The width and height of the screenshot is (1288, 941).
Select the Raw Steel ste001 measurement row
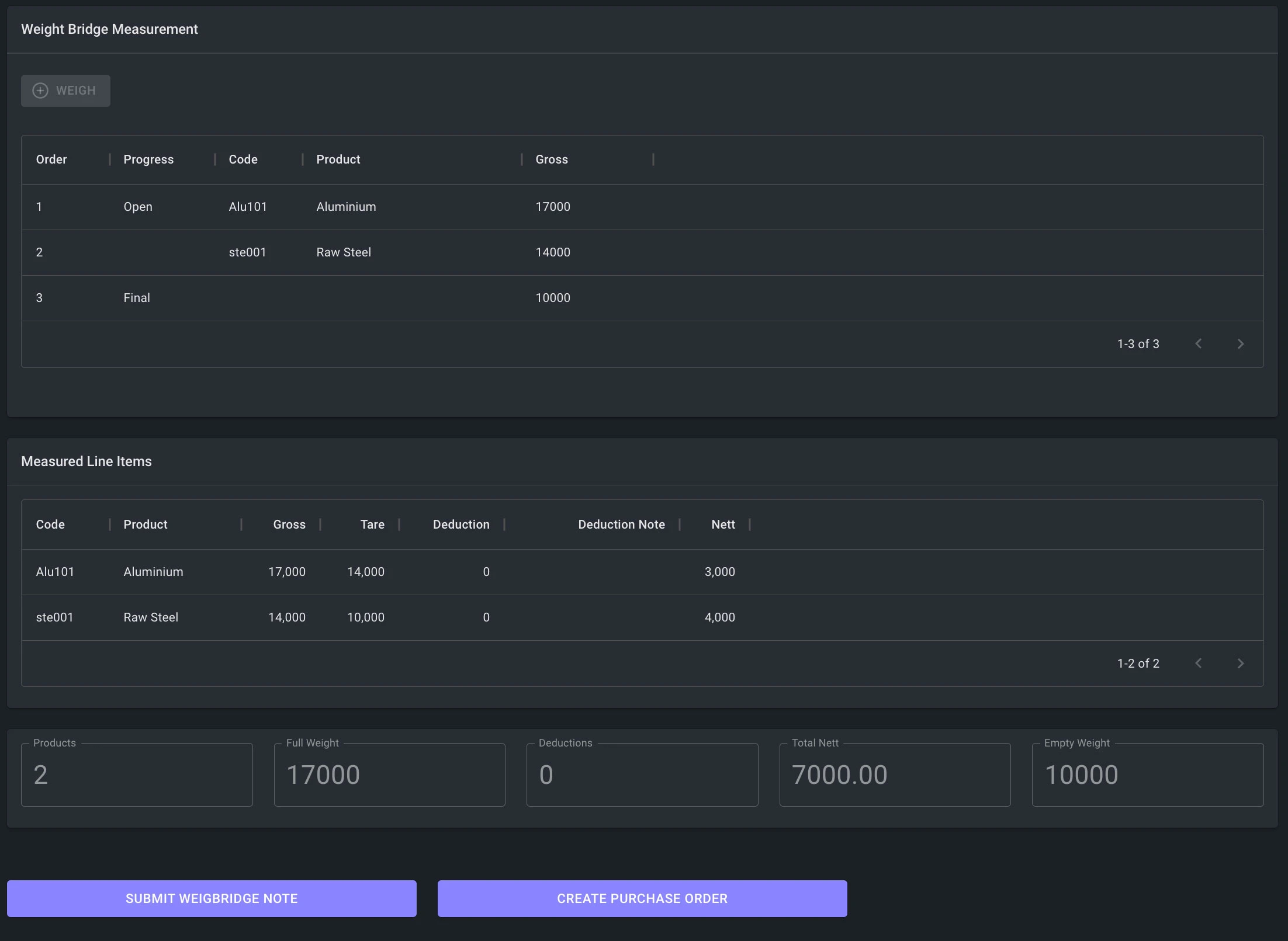344,252
